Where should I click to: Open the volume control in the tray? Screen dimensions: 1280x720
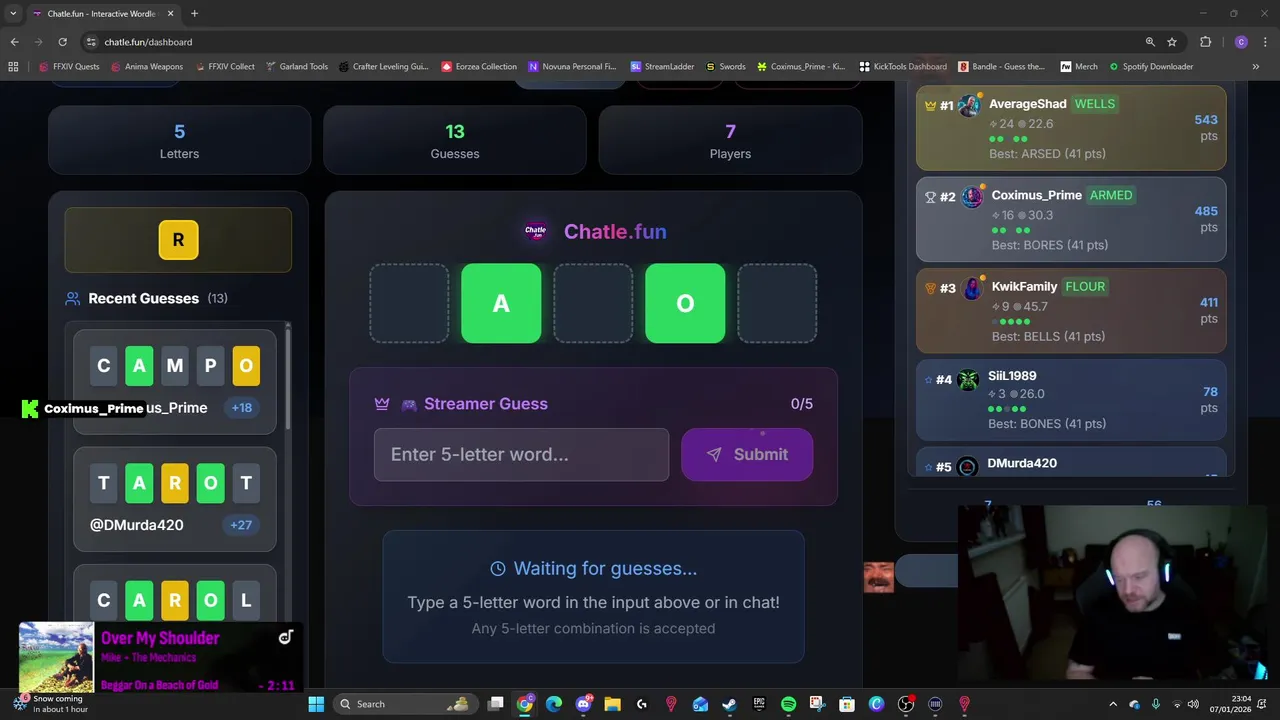click(1192, 704)
